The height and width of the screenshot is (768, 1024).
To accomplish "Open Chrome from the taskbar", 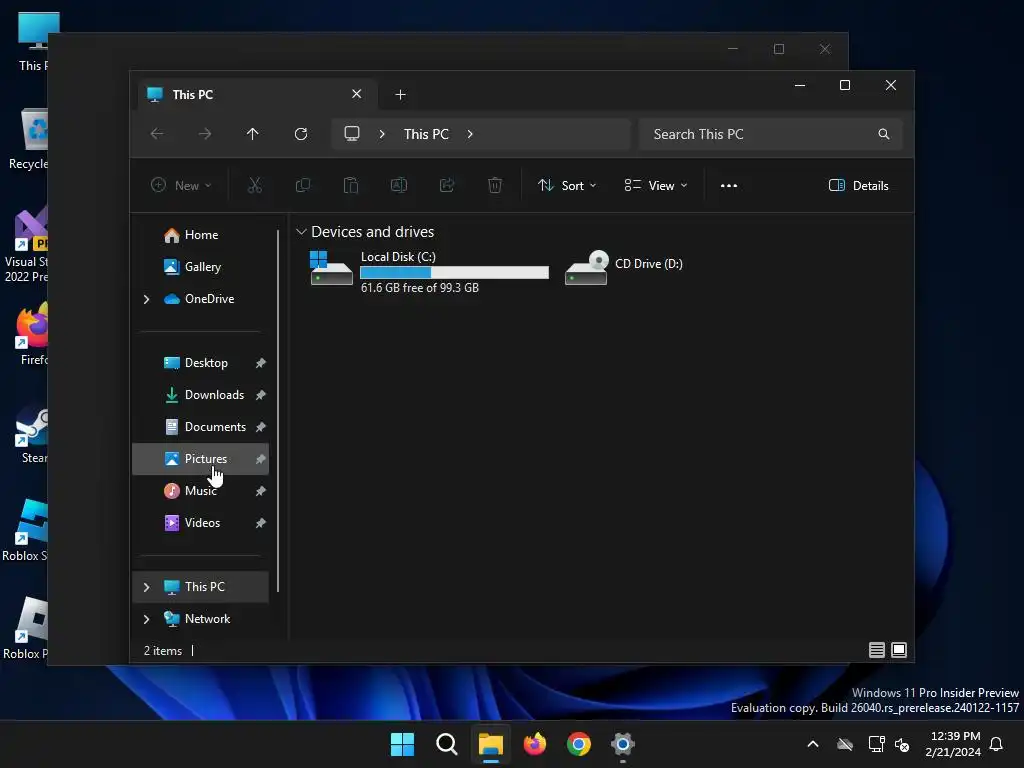I will 579,744.
